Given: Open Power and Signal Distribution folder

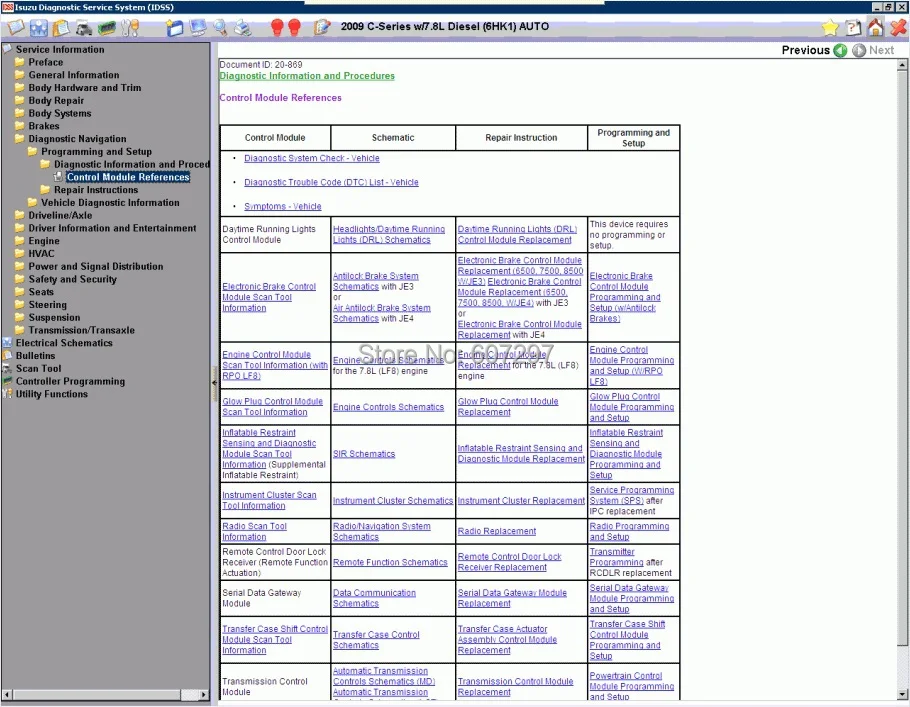Looking at the screenshot, I should (96, 266).
